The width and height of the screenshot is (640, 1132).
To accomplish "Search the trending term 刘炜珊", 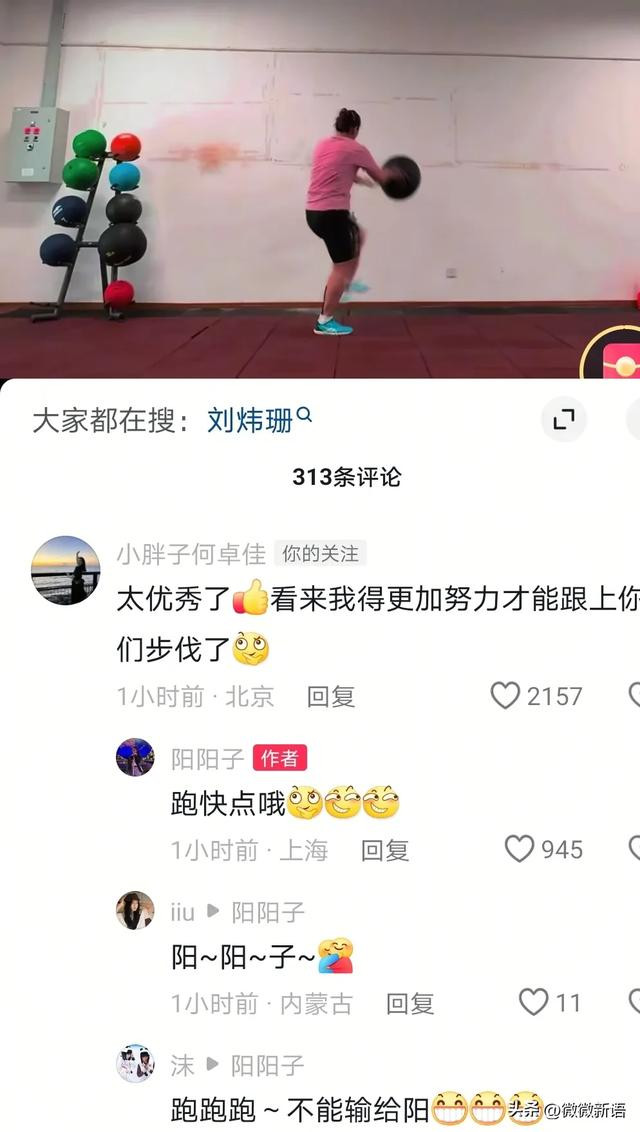I will pos(250,419).
